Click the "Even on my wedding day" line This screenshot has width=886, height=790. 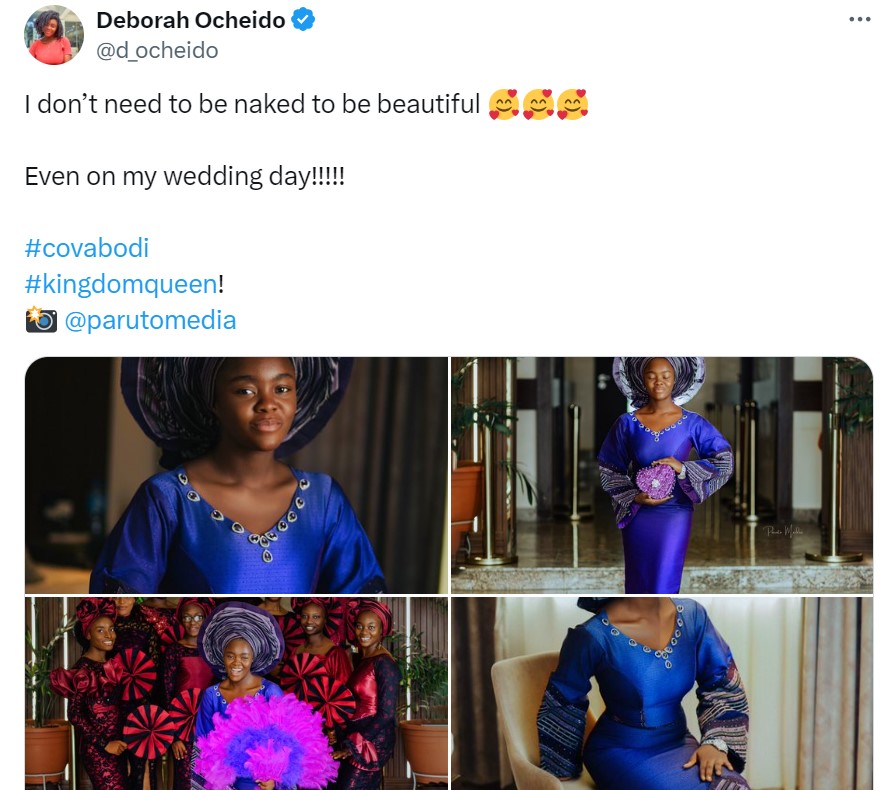184,177
